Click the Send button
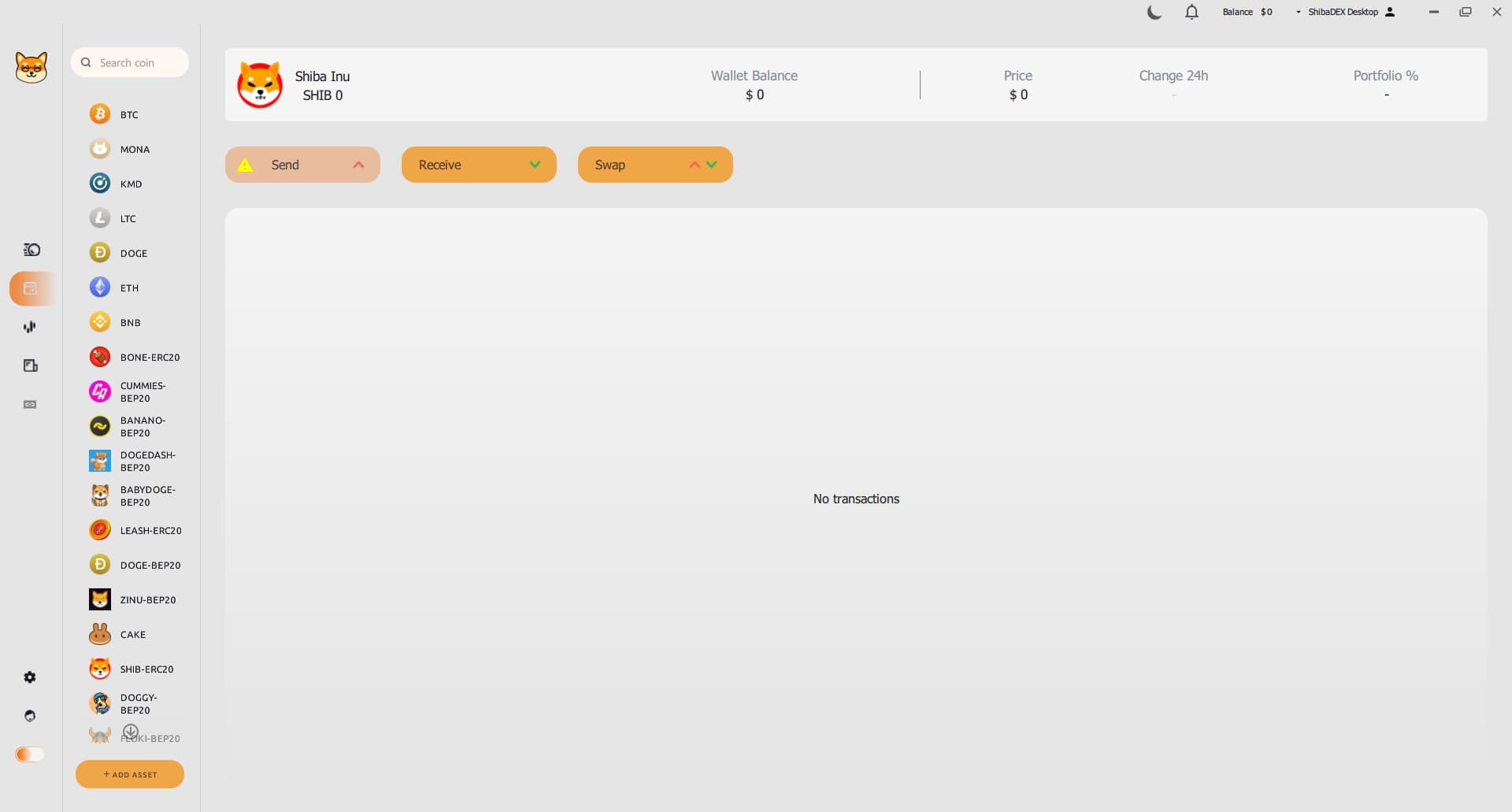1512x812 pixels. (302, 165)
